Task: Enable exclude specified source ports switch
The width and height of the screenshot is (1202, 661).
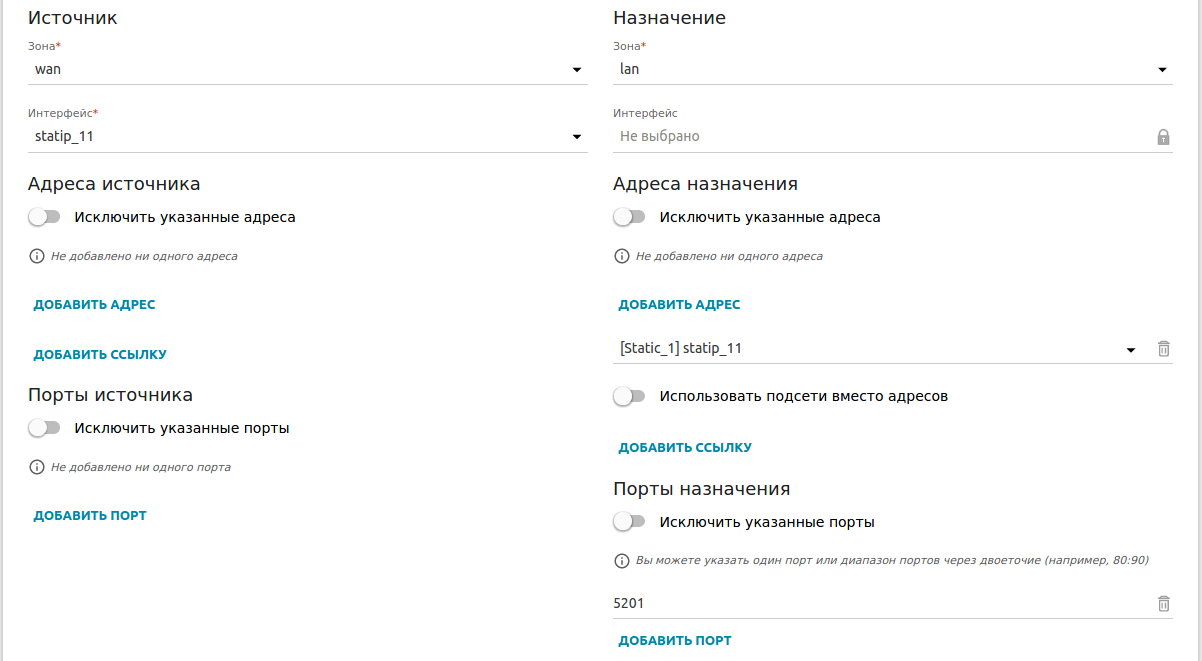Action: (x=45, y=428)
